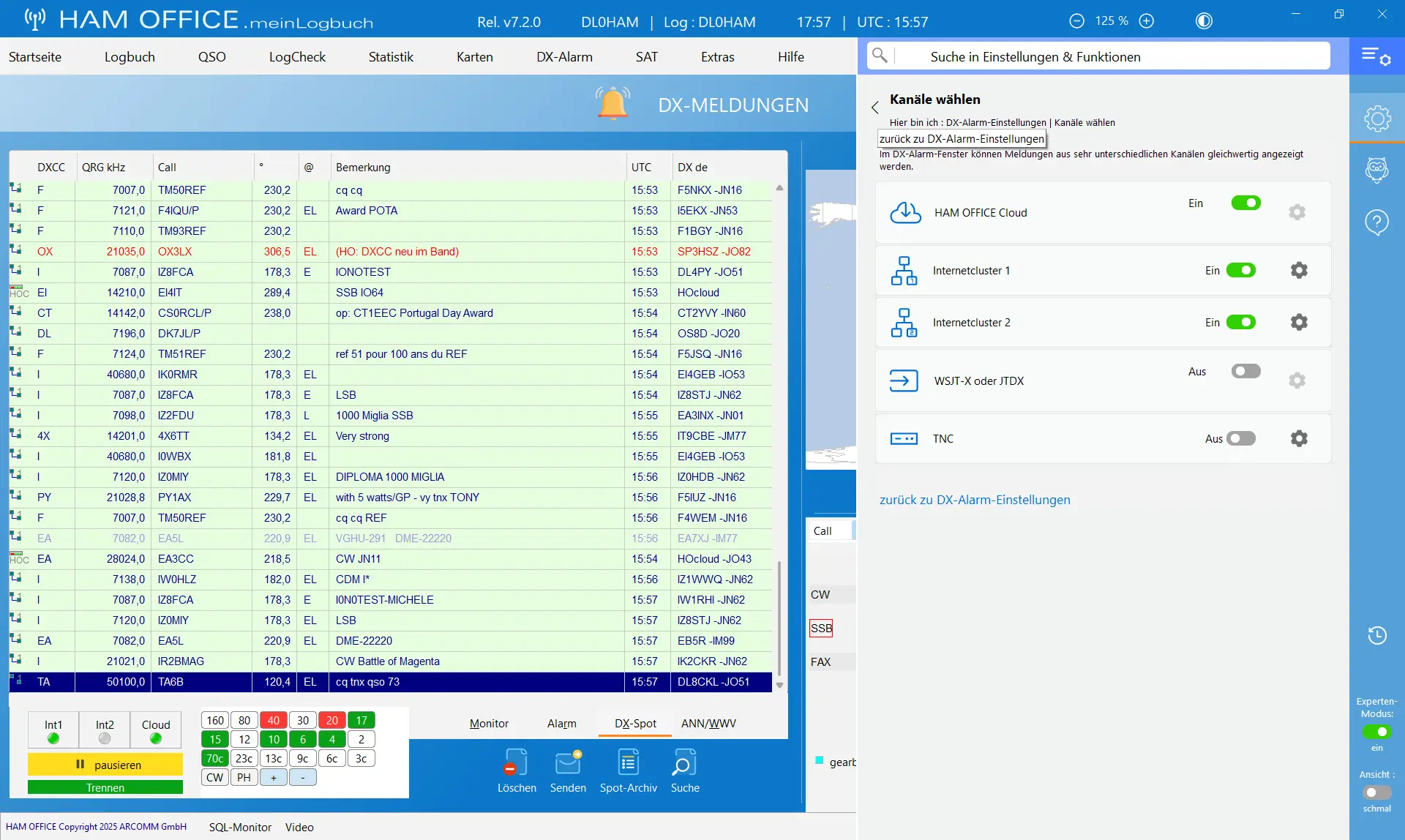The width and height of the screenshot is (1405, 840).
Task: Open help question mark icon in sidebar
Action: click(1377, 222)
